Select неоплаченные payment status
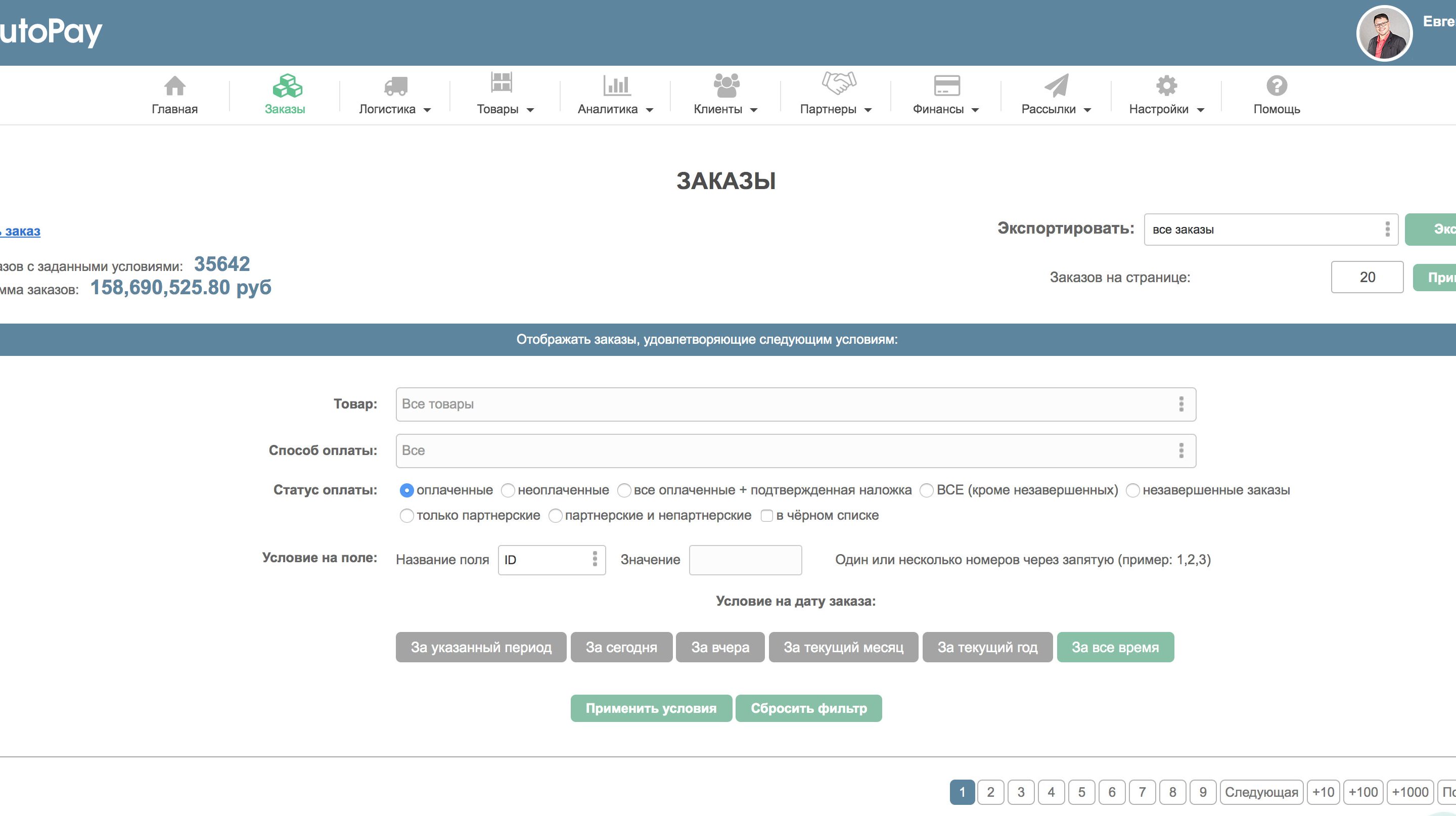Viewport: 1456px width, 816px height. point(508,490)
